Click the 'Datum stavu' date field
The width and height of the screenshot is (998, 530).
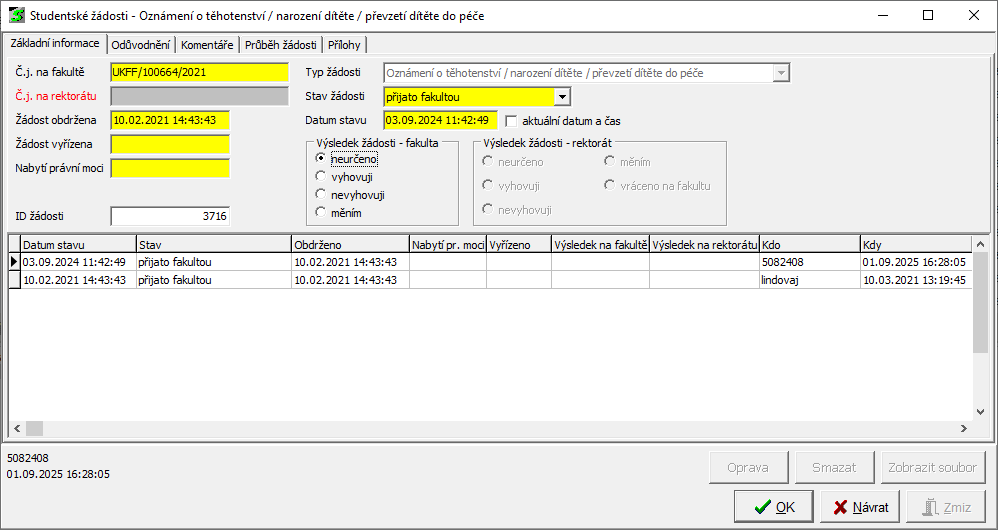(440, 121)
